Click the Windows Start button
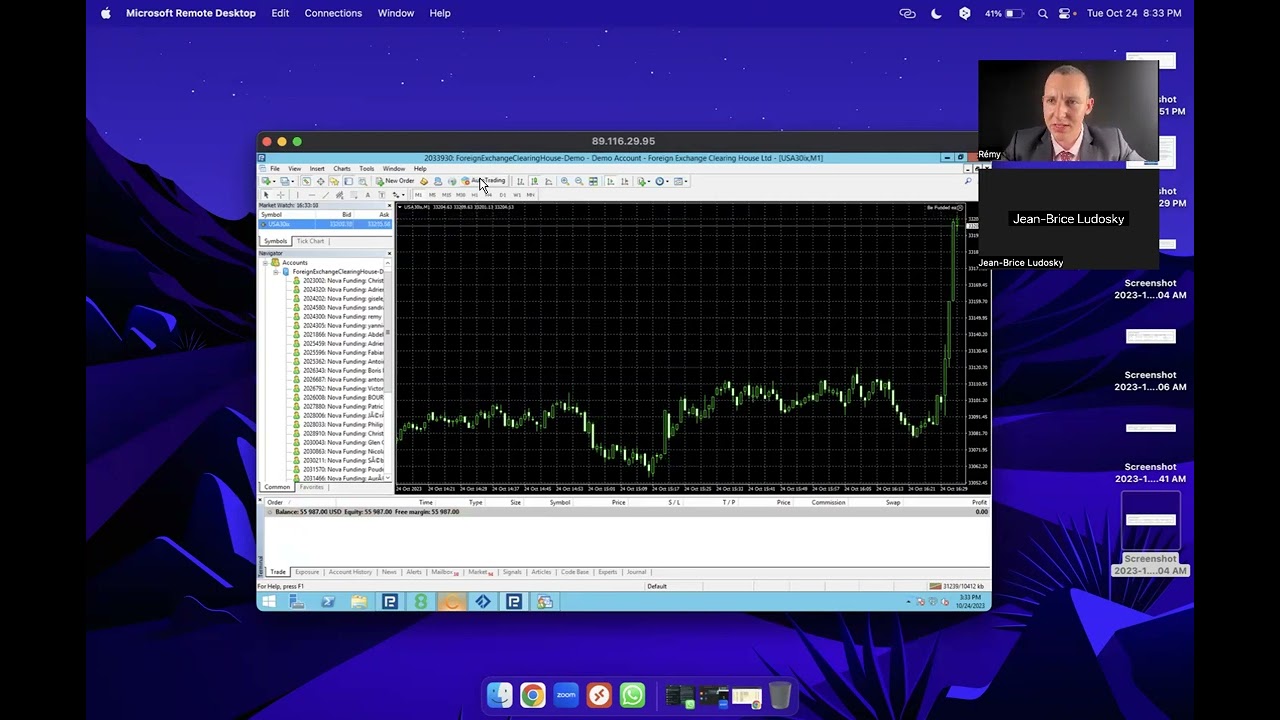The image size is (1280, 720). [268, 602]
